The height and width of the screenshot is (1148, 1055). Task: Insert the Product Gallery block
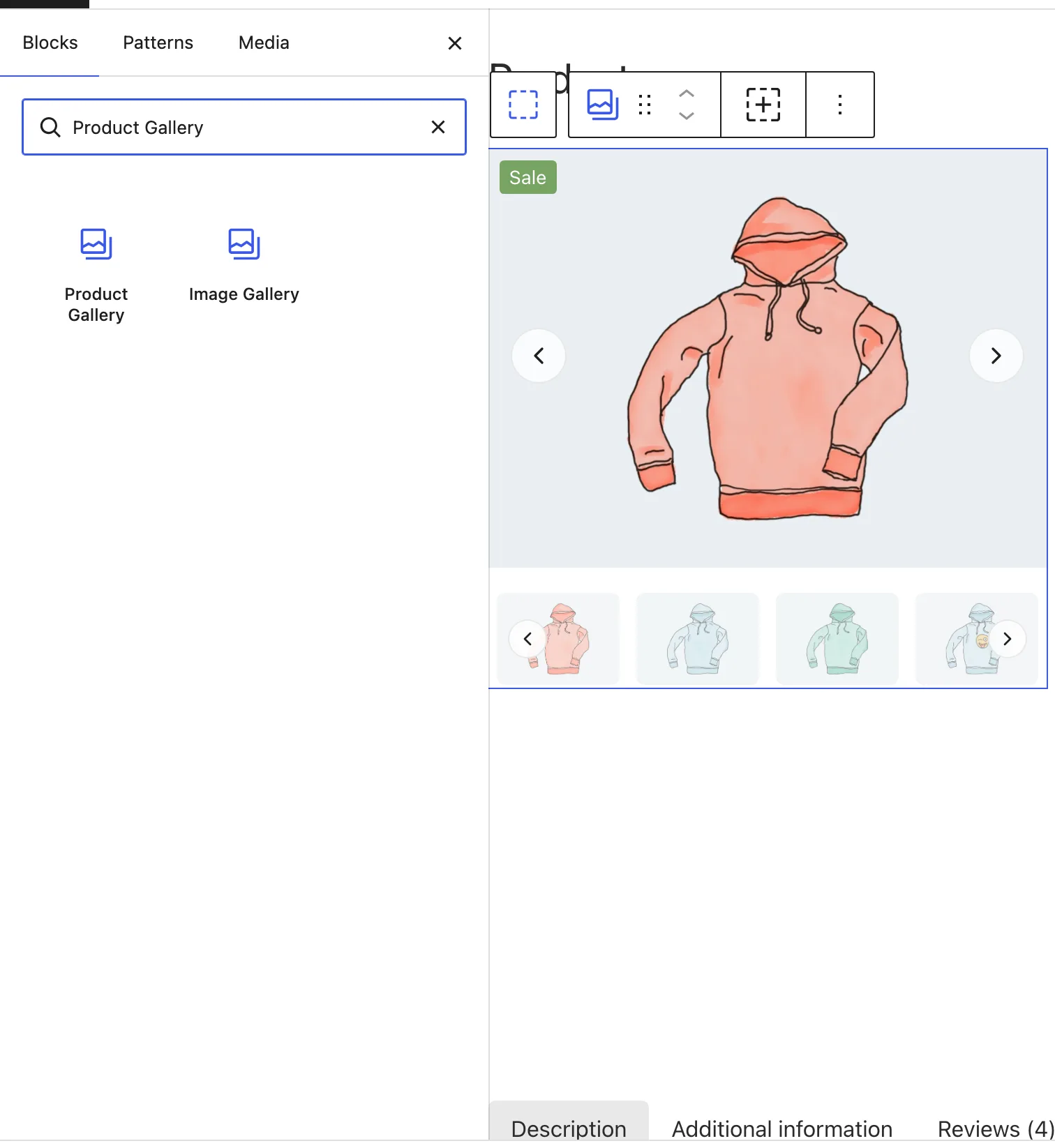(96, 275)
